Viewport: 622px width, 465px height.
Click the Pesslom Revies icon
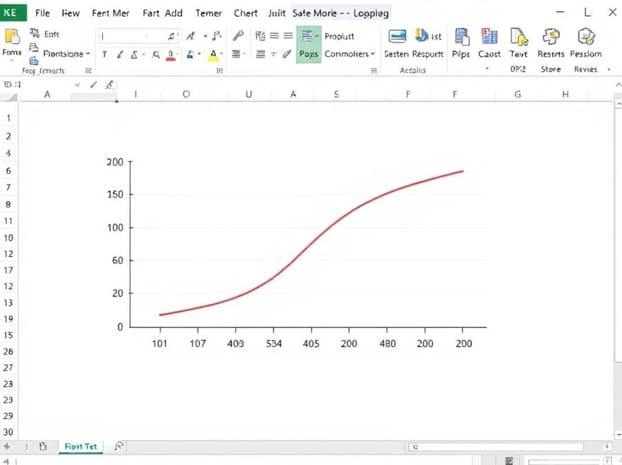click(586, 37)
